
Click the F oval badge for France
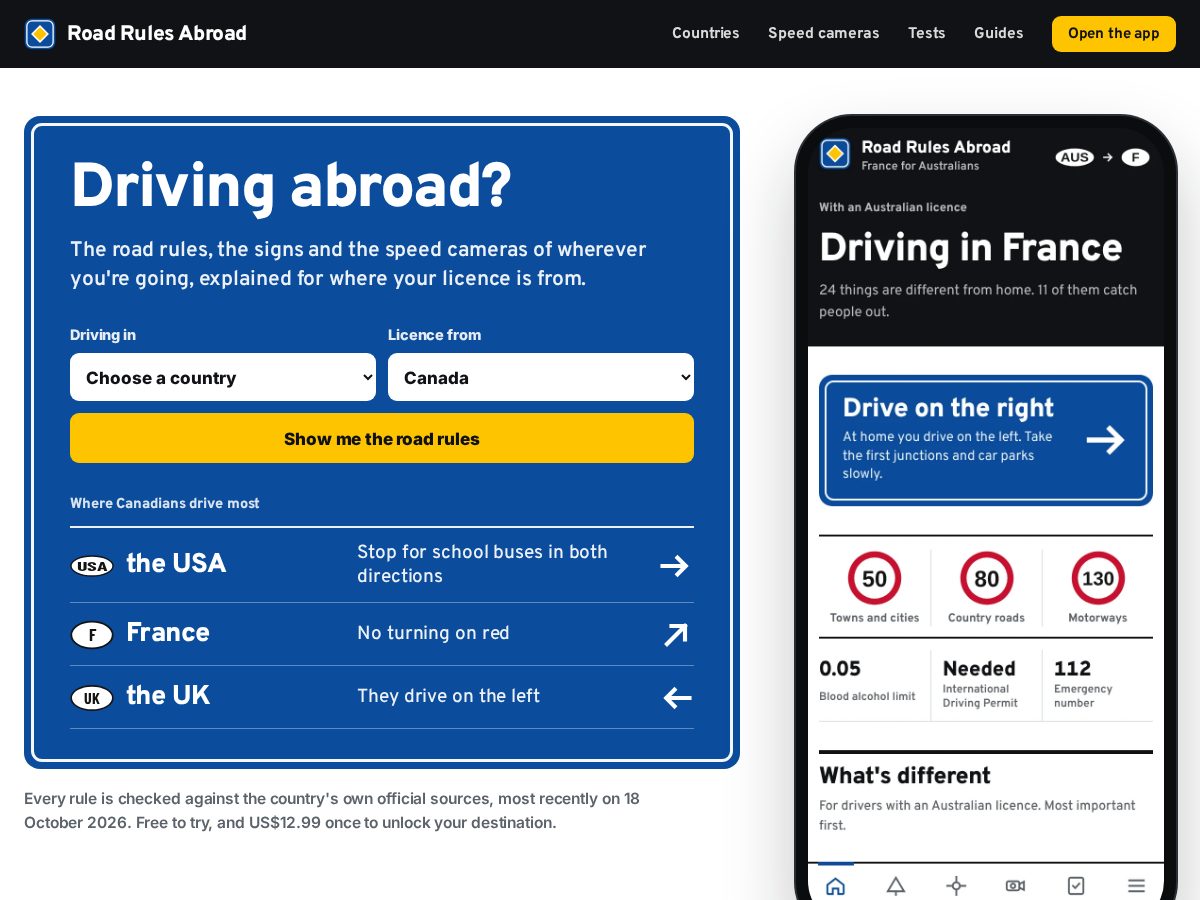coord(92,635)
